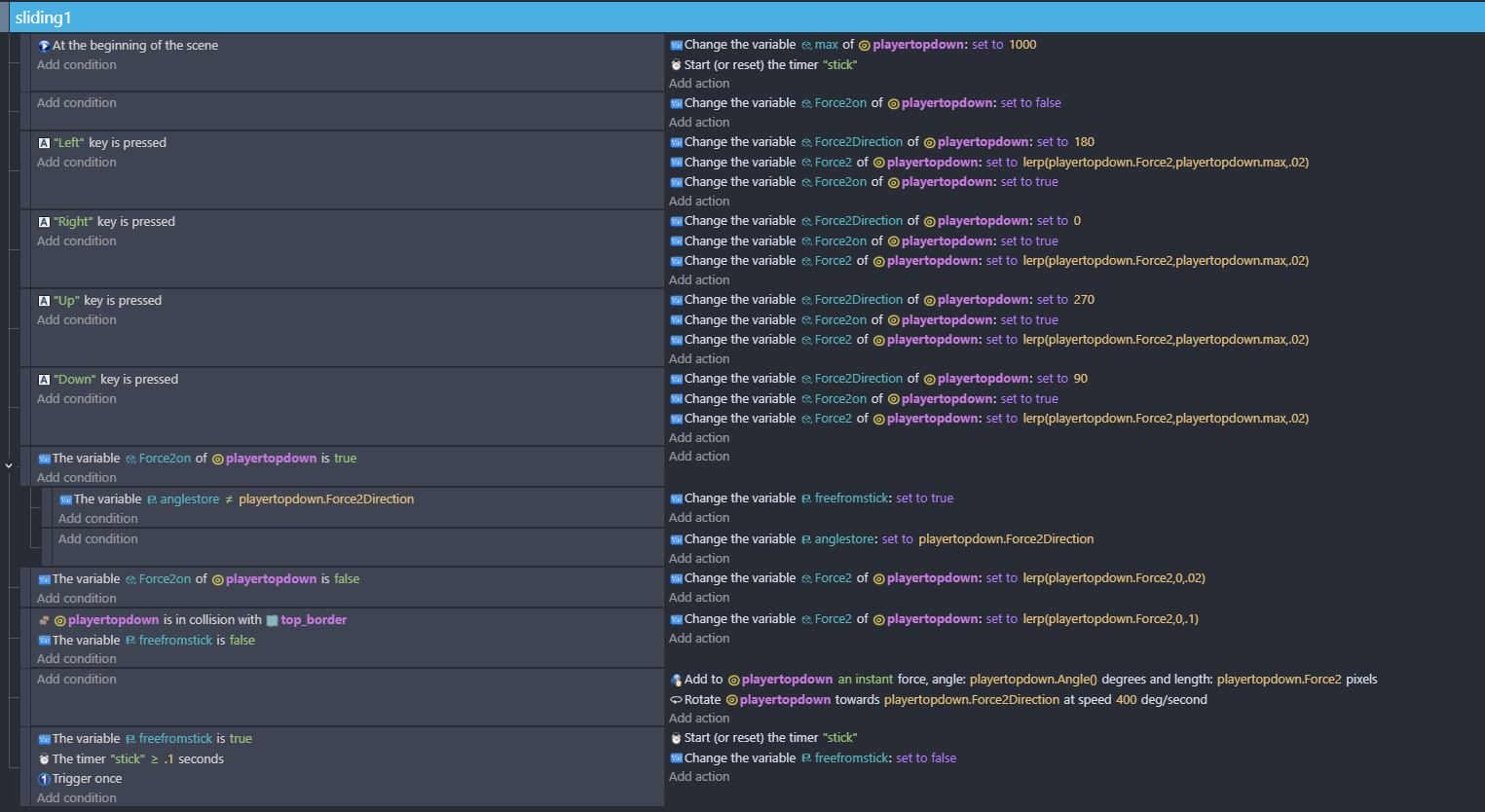Click the Trigger once condition icon

tap(44, 779)
